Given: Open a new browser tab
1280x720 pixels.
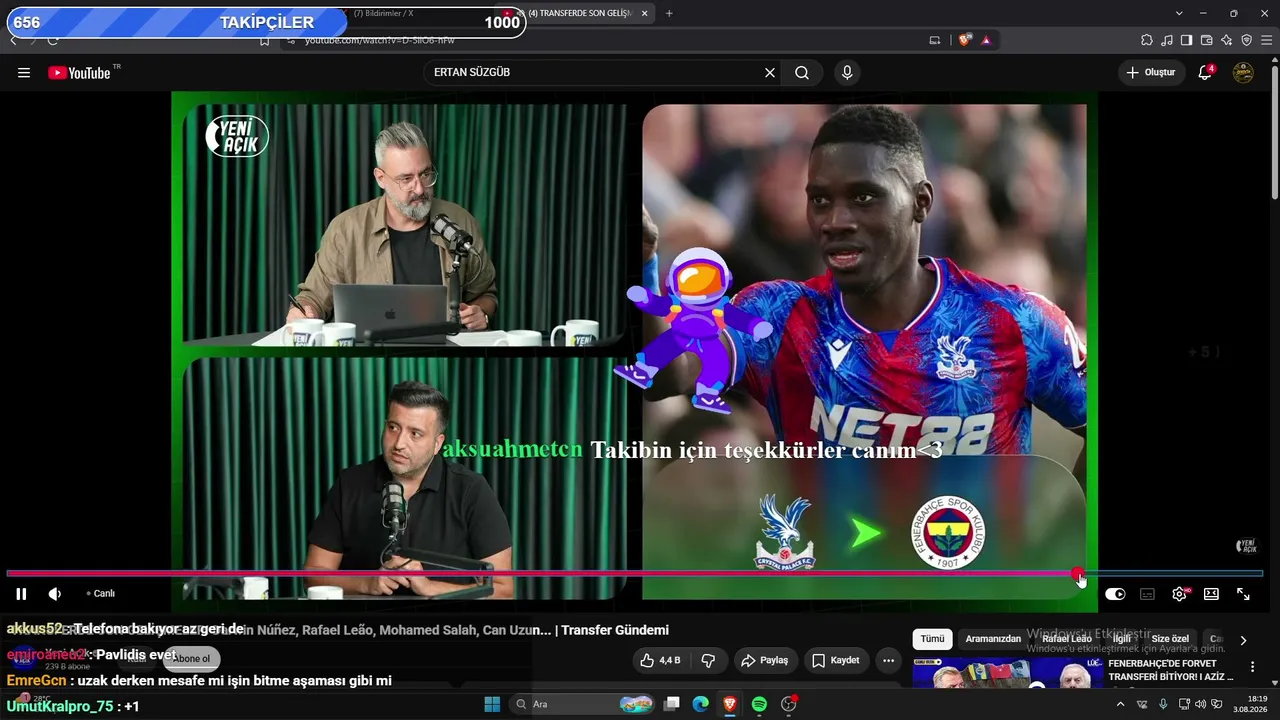Looking at the screenshot, I should [669, 13].
